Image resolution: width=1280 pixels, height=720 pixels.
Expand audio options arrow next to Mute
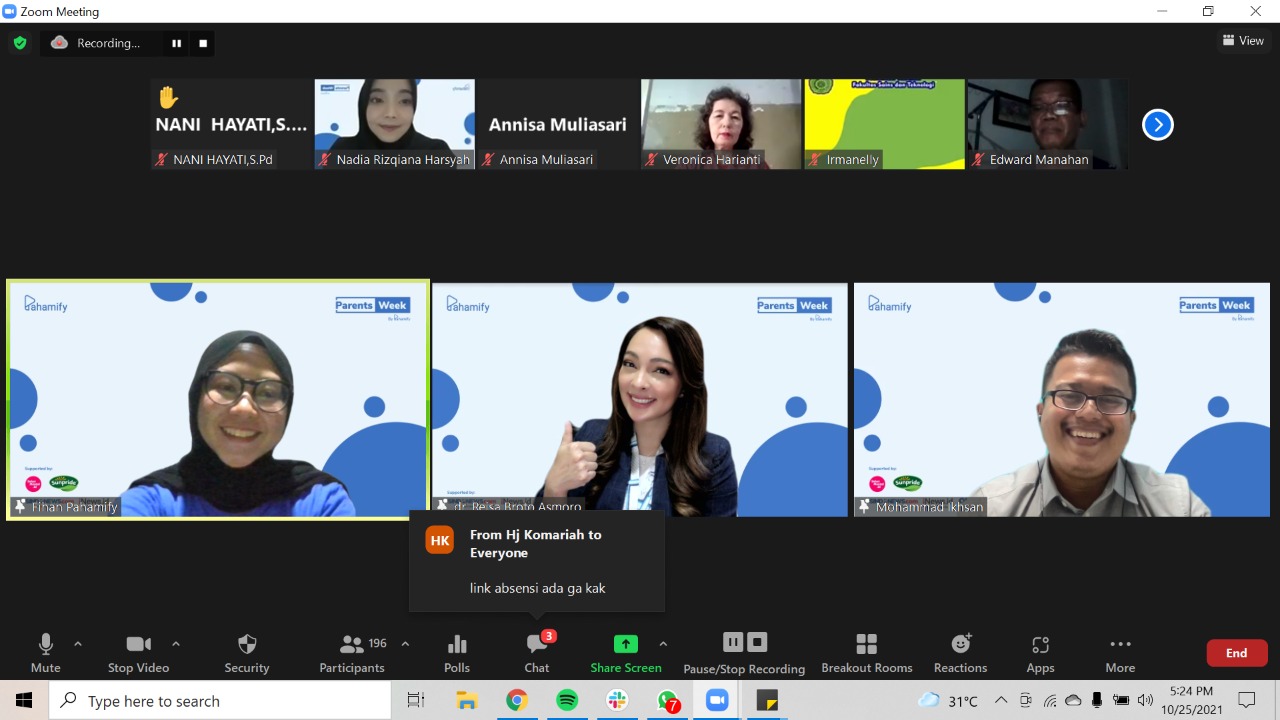coord(78,644)
